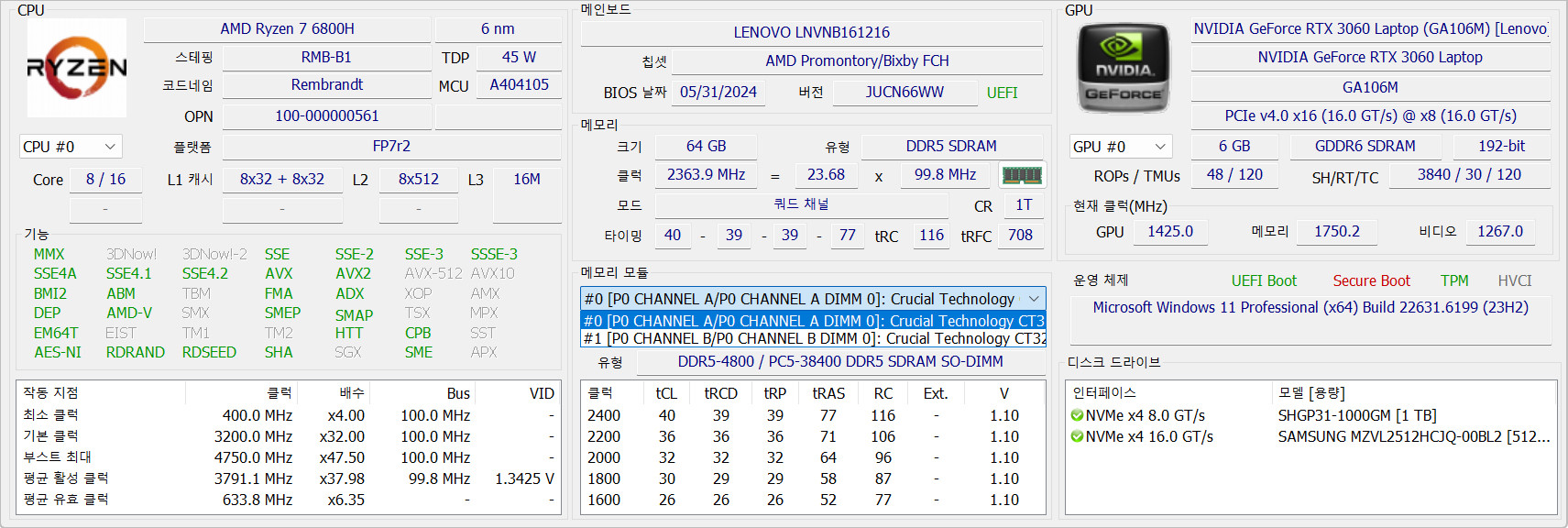The image size is (1568, 528).
Task: Click the L2 cache value 8x512
Action: tap(418, 180)
